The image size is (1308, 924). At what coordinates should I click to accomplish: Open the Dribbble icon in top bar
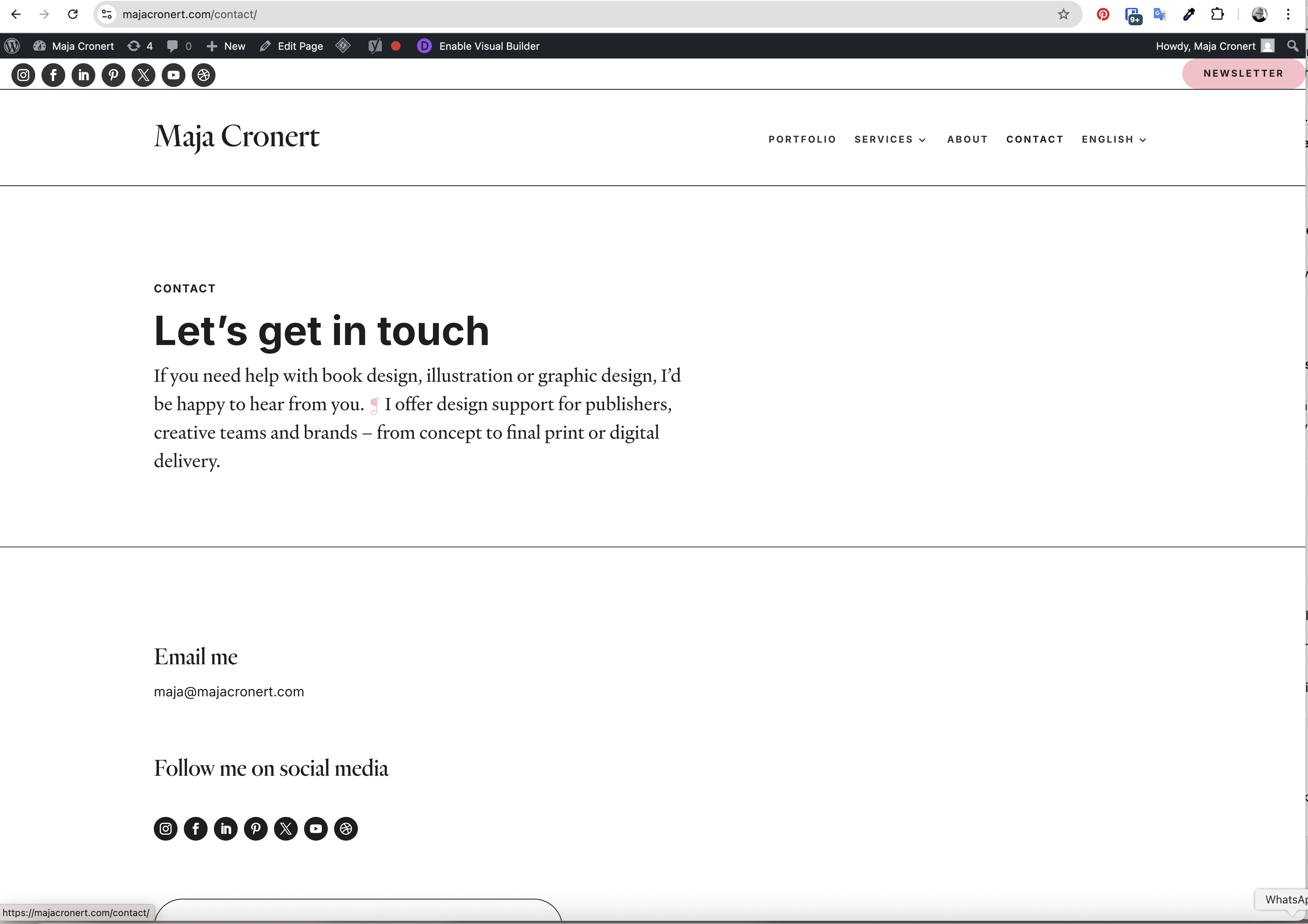click(x=203, y=75)
